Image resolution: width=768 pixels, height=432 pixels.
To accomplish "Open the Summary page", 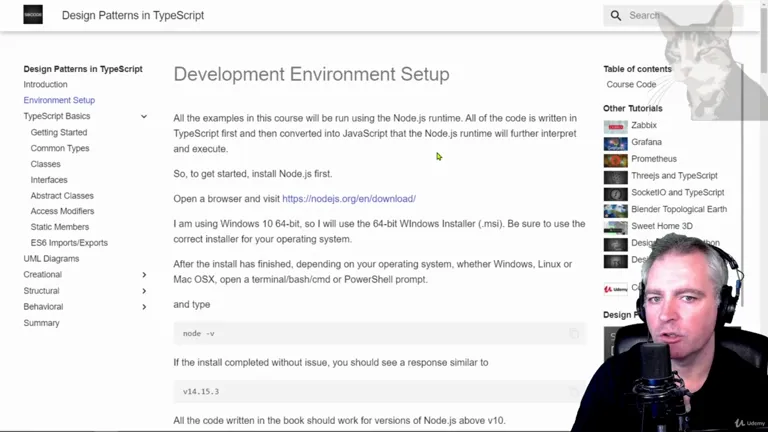I will click(42, 323).
